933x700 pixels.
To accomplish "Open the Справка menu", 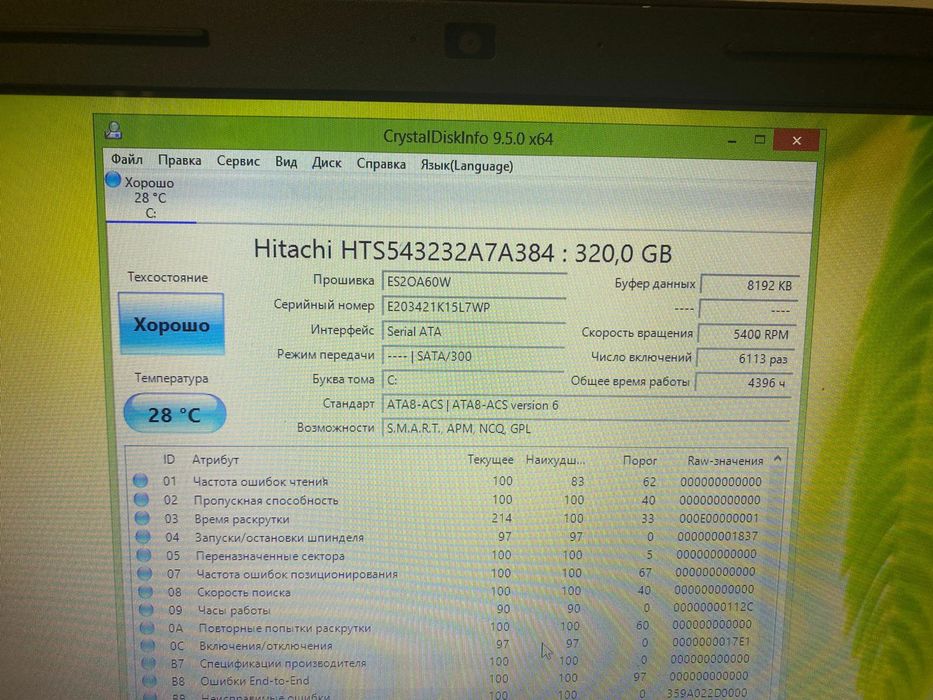I will tap(381, 164).
